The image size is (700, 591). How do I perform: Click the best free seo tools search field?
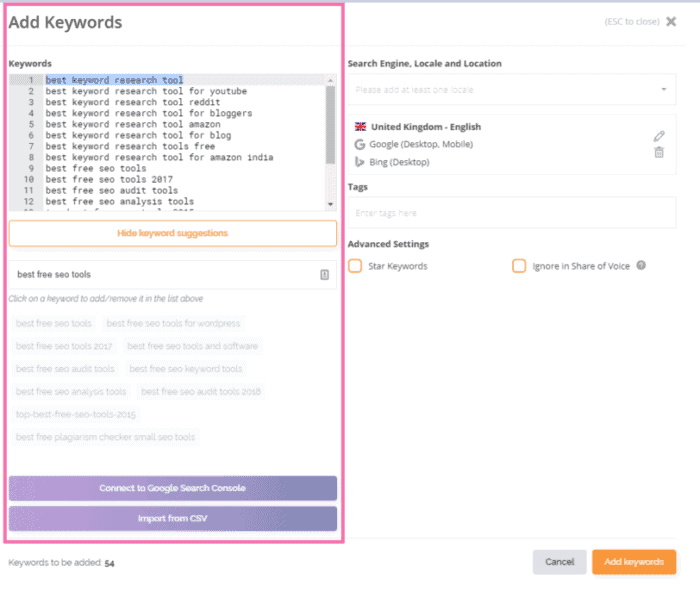click(172, 275)
